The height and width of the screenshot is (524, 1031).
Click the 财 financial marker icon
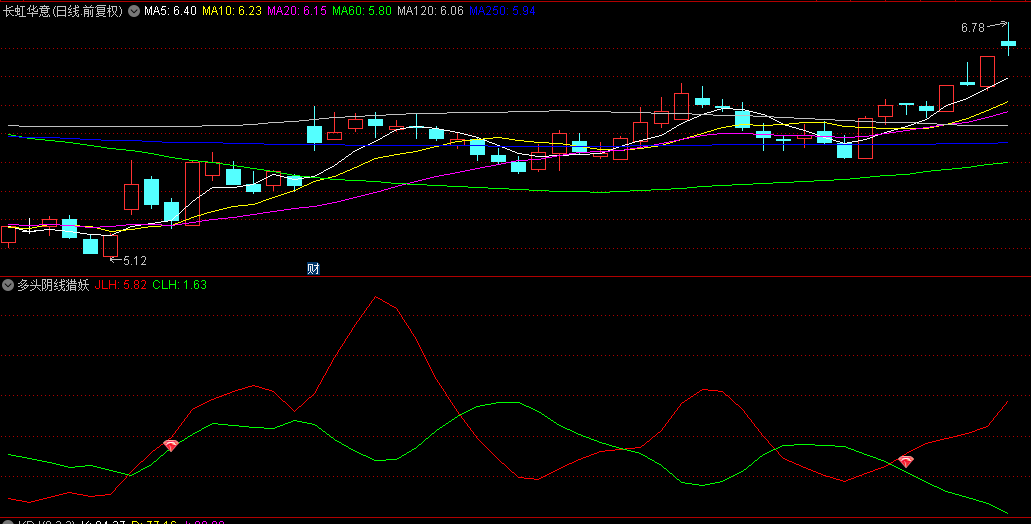click(313, 268)
